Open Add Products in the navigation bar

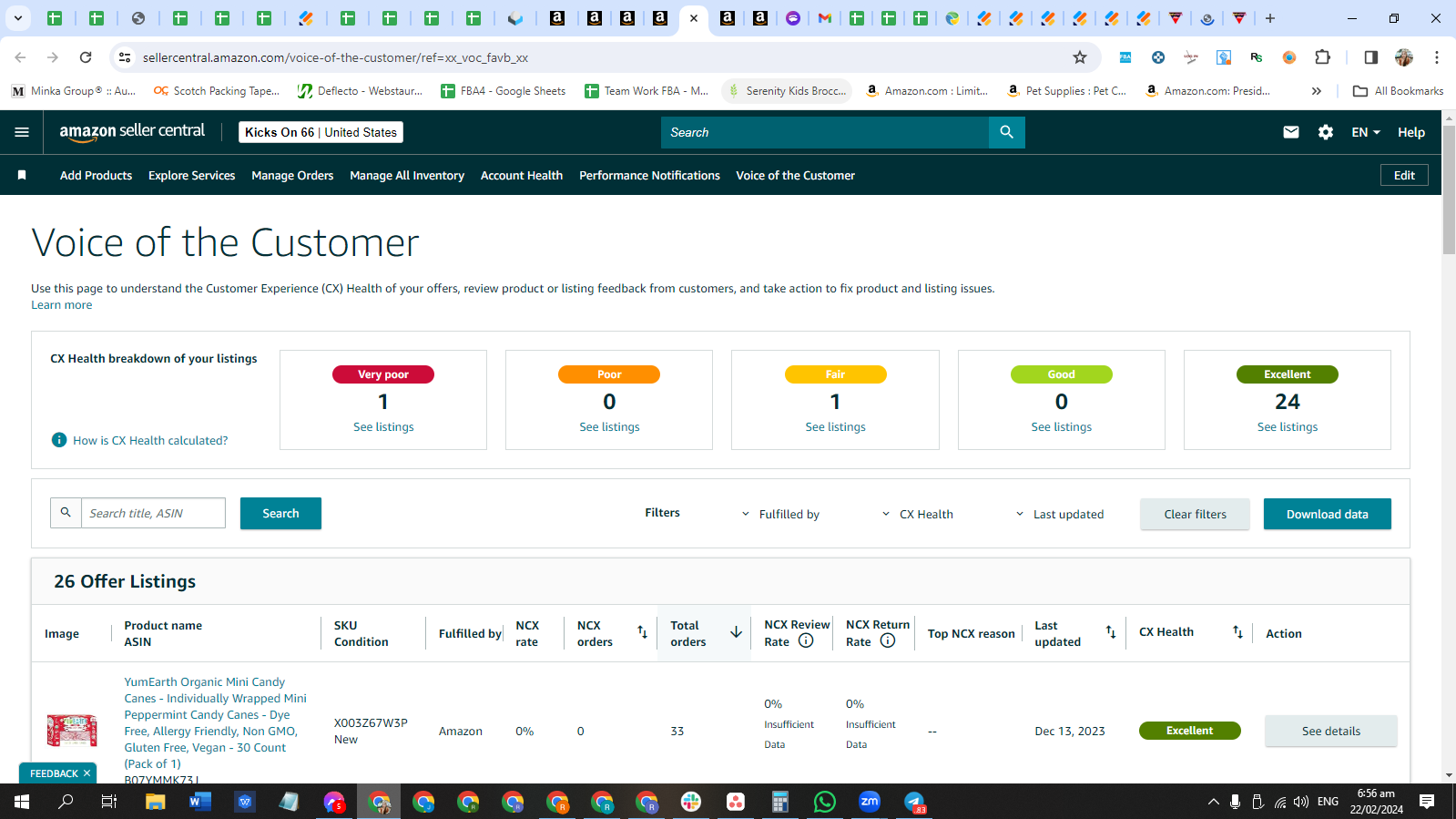96,175
